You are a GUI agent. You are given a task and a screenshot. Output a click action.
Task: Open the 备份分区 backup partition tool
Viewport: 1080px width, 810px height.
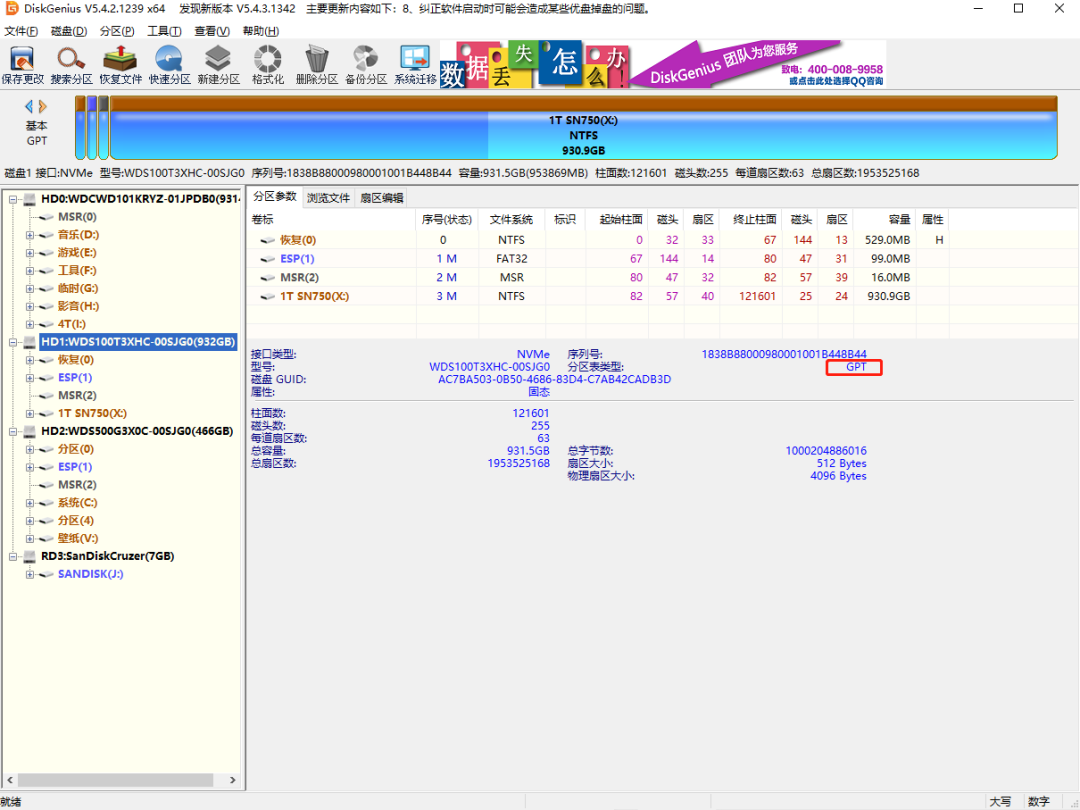point(366,65)
